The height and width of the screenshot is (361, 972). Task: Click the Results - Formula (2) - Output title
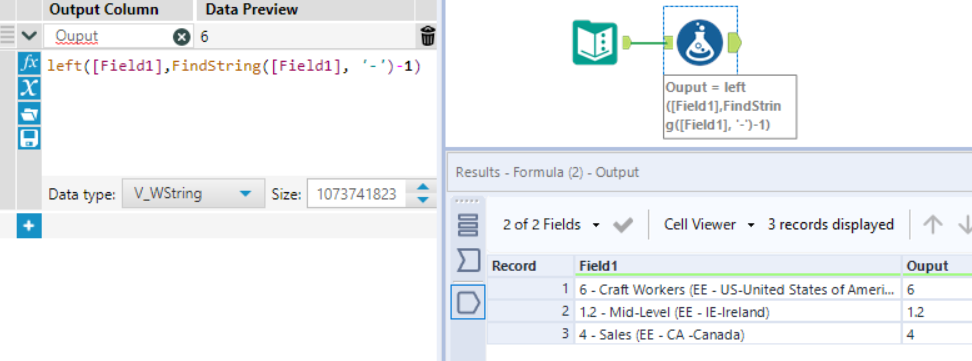point(547,172)
